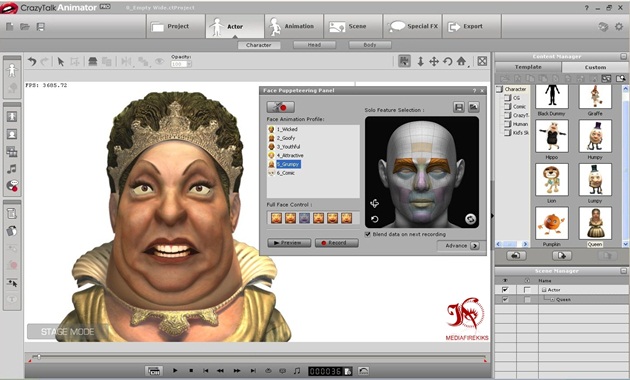Click the content tree horizontal scrollbar right arrow
This screenshot has height=380, width=630.
click(x=525, y=244)
